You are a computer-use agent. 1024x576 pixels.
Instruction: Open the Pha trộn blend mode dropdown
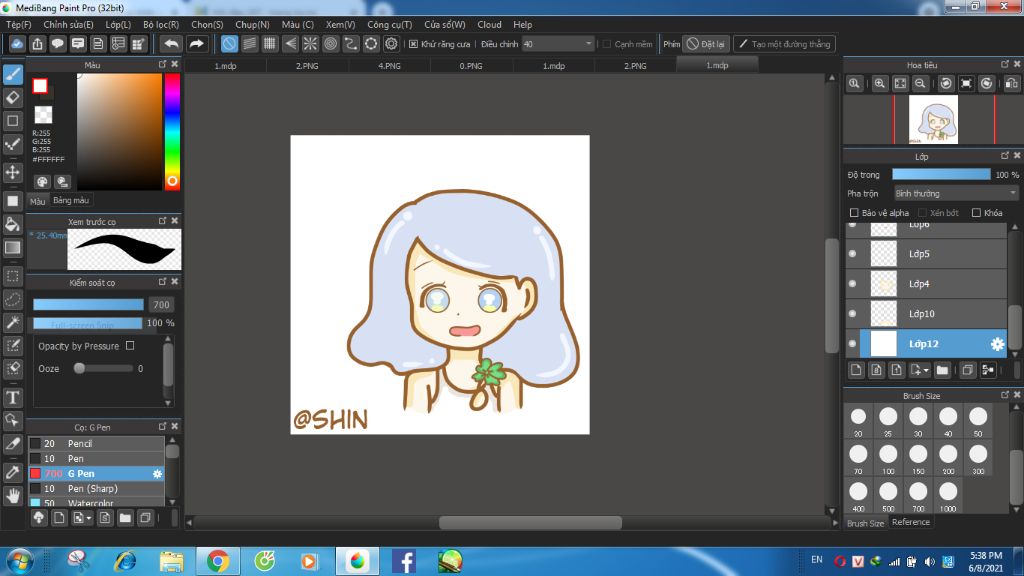(955, 193)
